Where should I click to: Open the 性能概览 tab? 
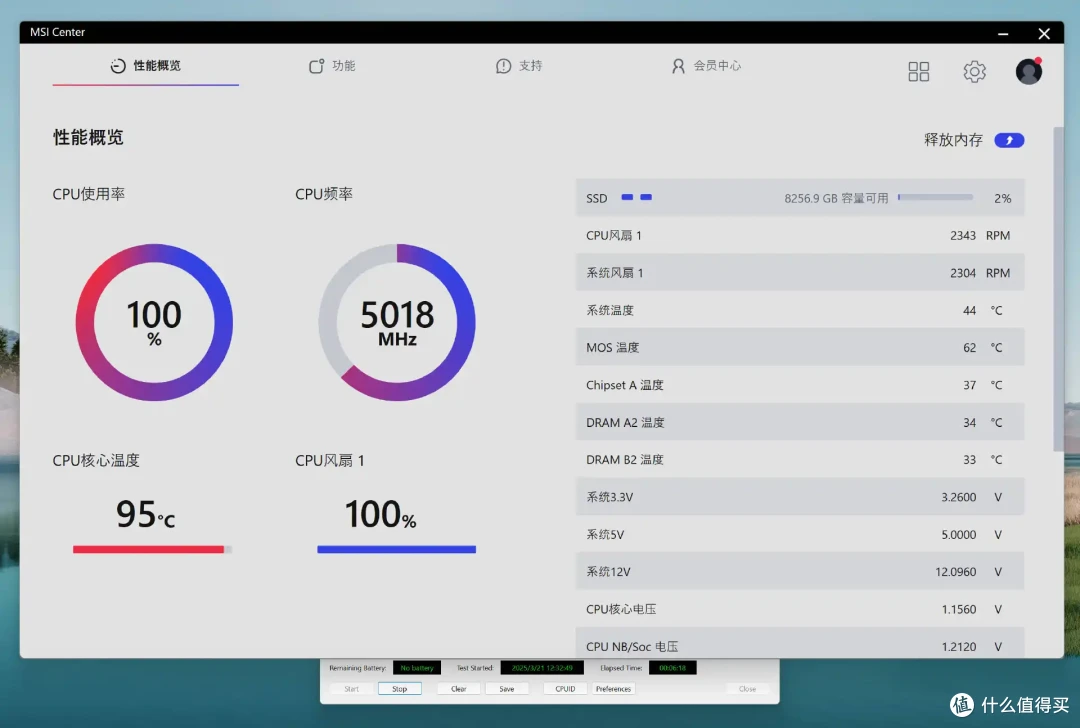pos(145,65)
